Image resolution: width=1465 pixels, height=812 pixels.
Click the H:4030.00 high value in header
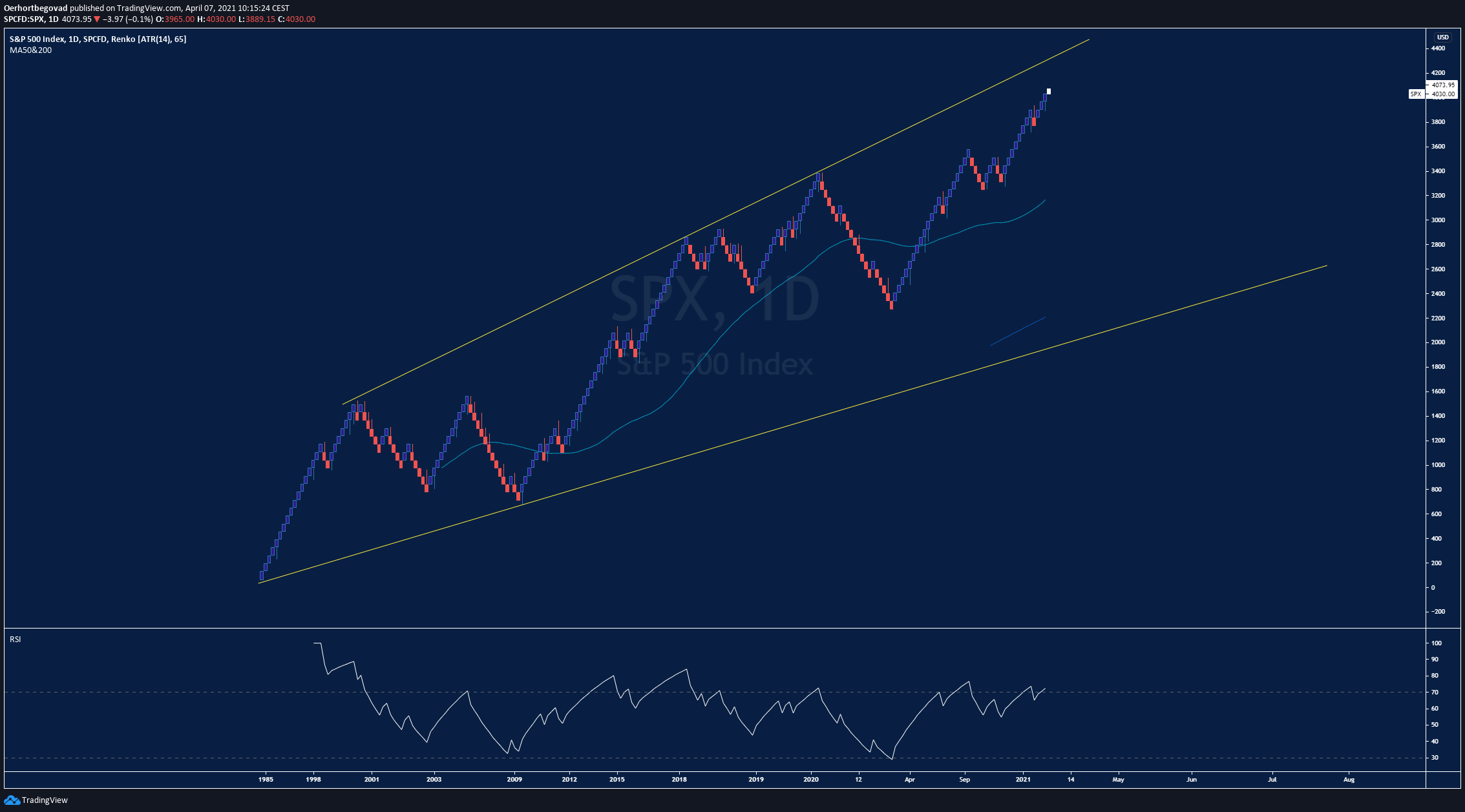pyautogui.click(x=216, y=19)
